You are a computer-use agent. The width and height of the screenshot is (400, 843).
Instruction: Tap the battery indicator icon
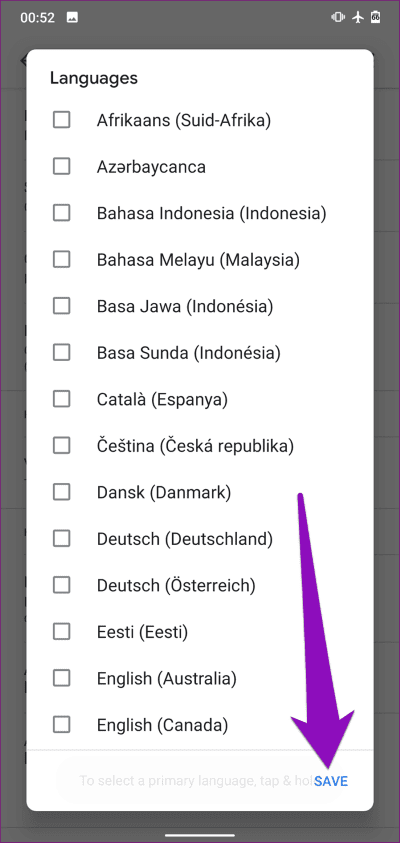[x=376, y=17]
